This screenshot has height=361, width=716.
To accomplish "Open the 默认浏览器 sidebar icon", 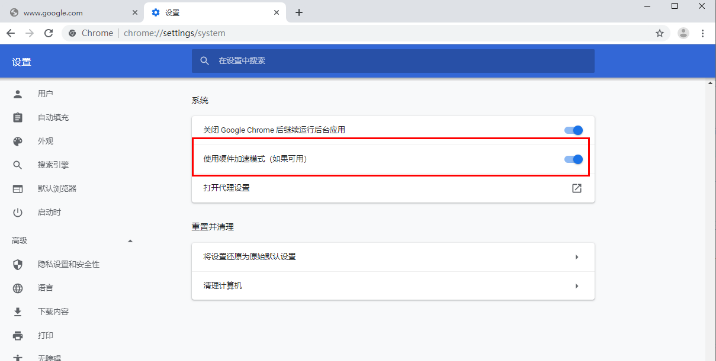I will coord(17,188).
